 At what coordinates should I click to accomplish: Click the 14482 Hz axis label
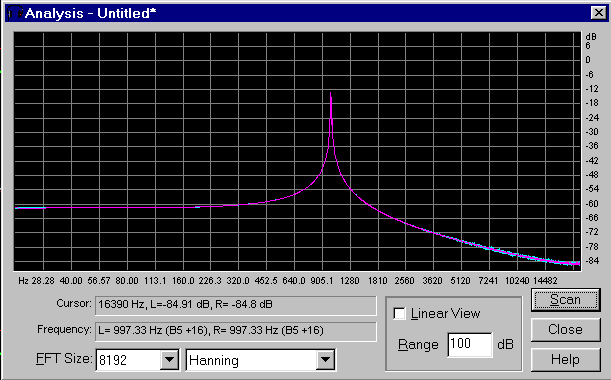pos(546,281)
